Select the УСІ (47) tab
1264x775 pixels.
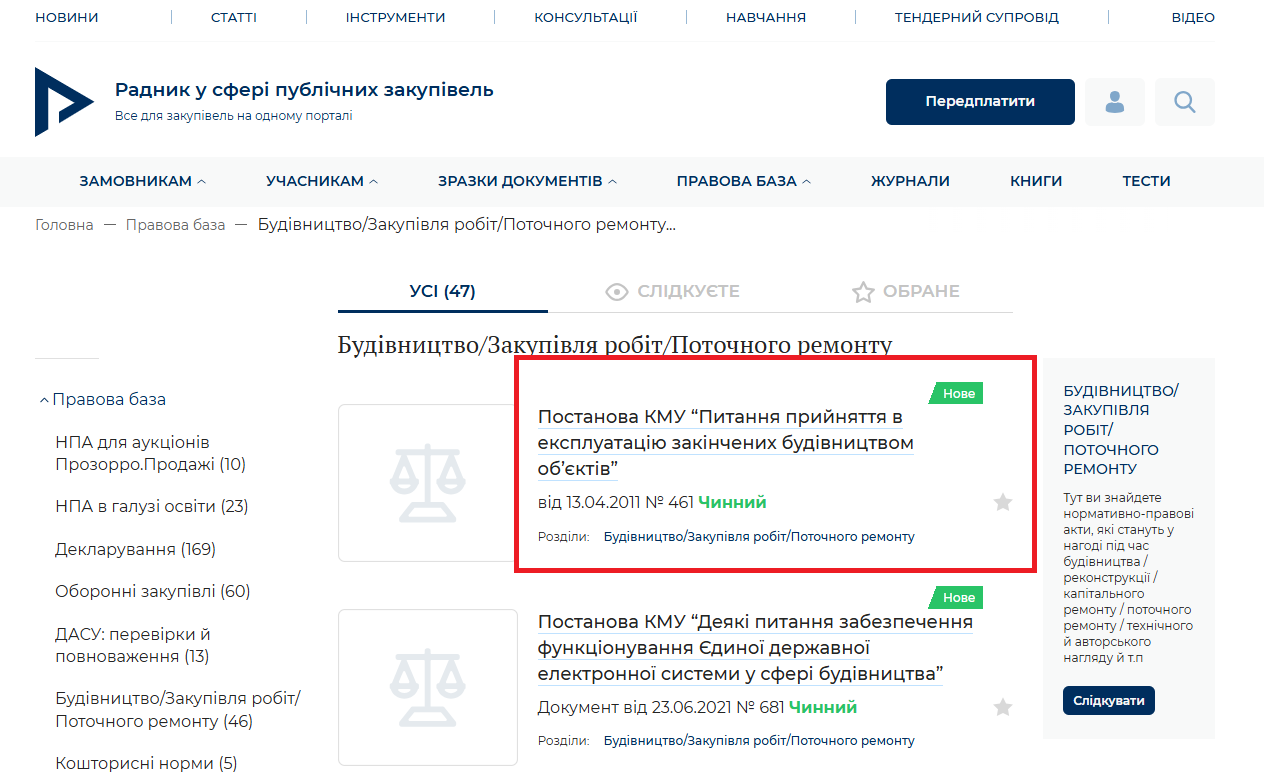[x=442, y=292]
